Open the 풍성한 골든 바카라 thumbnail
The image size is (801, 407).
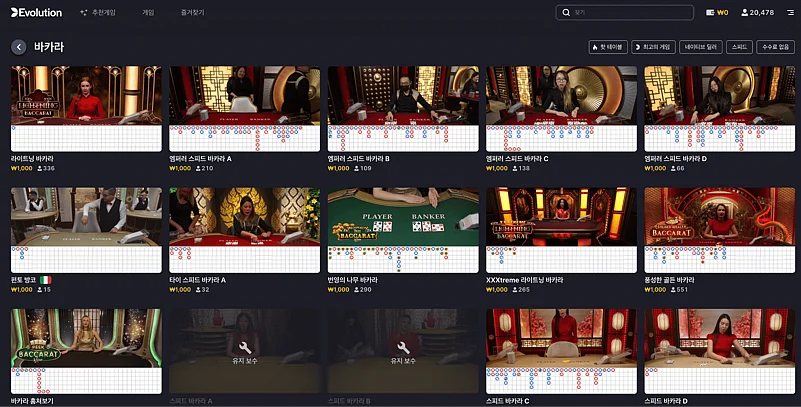720,217
